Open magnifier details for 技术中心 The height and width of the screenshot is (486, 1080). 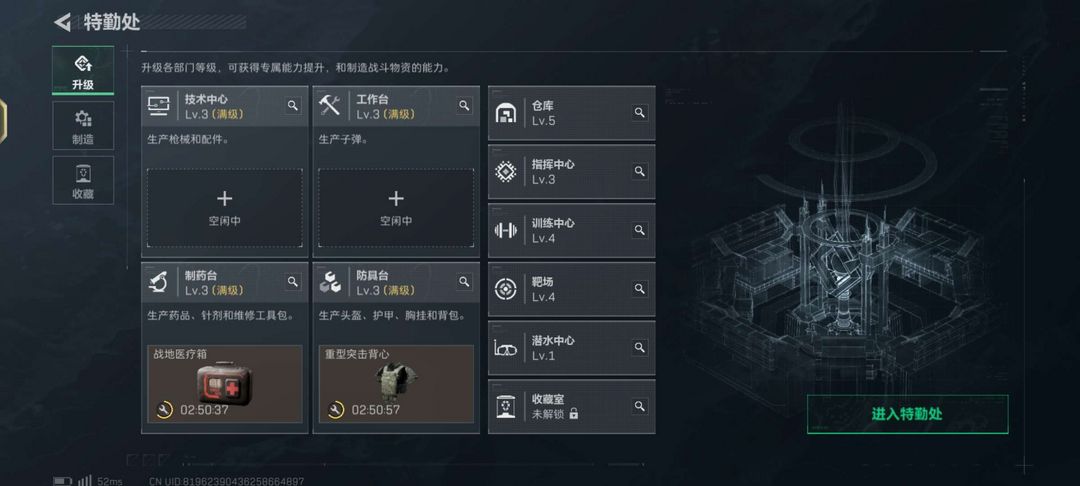pos(293,105)
